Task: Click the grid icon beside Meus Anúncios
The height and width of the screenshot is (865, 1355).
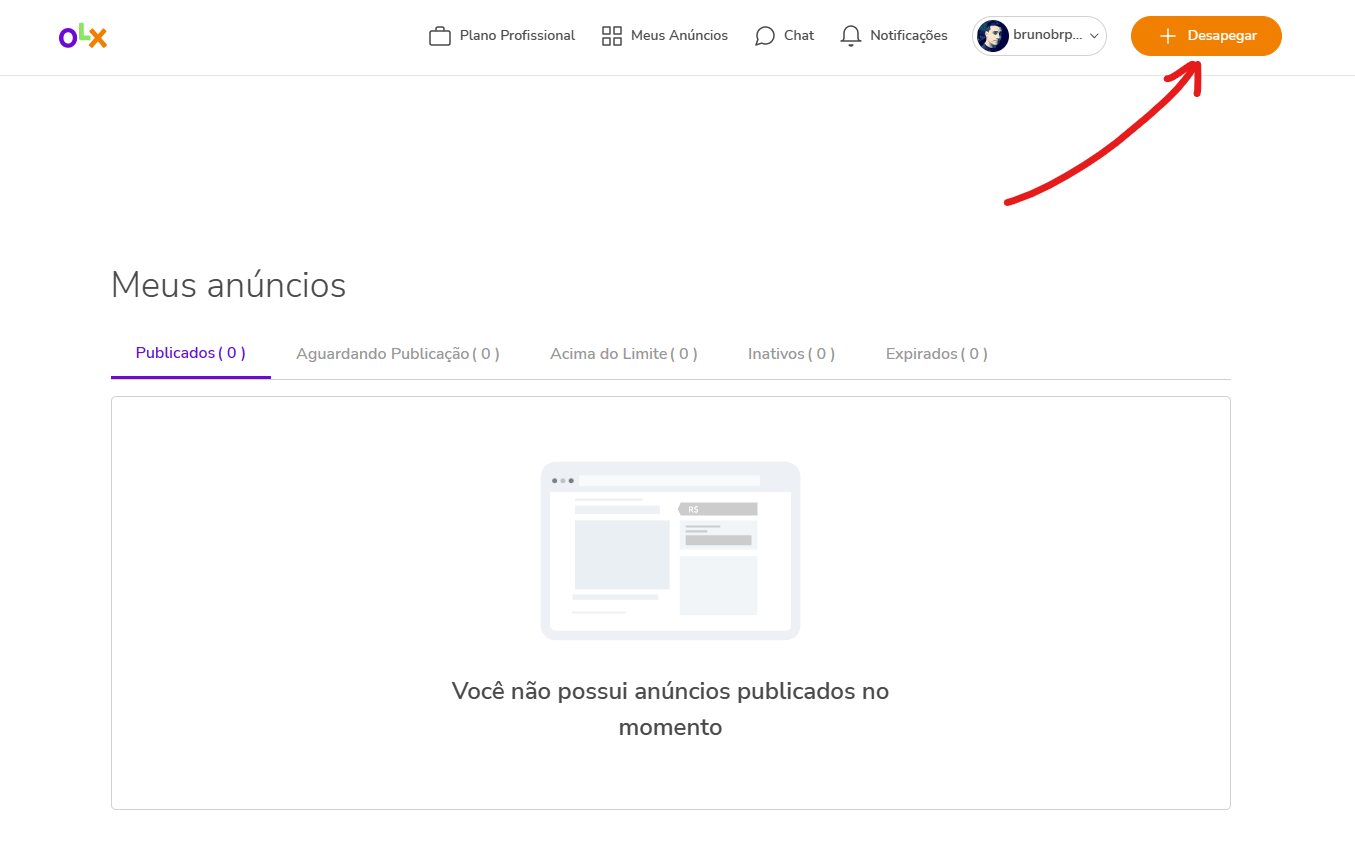Action: pyautogui.click(x=612, y=36)
